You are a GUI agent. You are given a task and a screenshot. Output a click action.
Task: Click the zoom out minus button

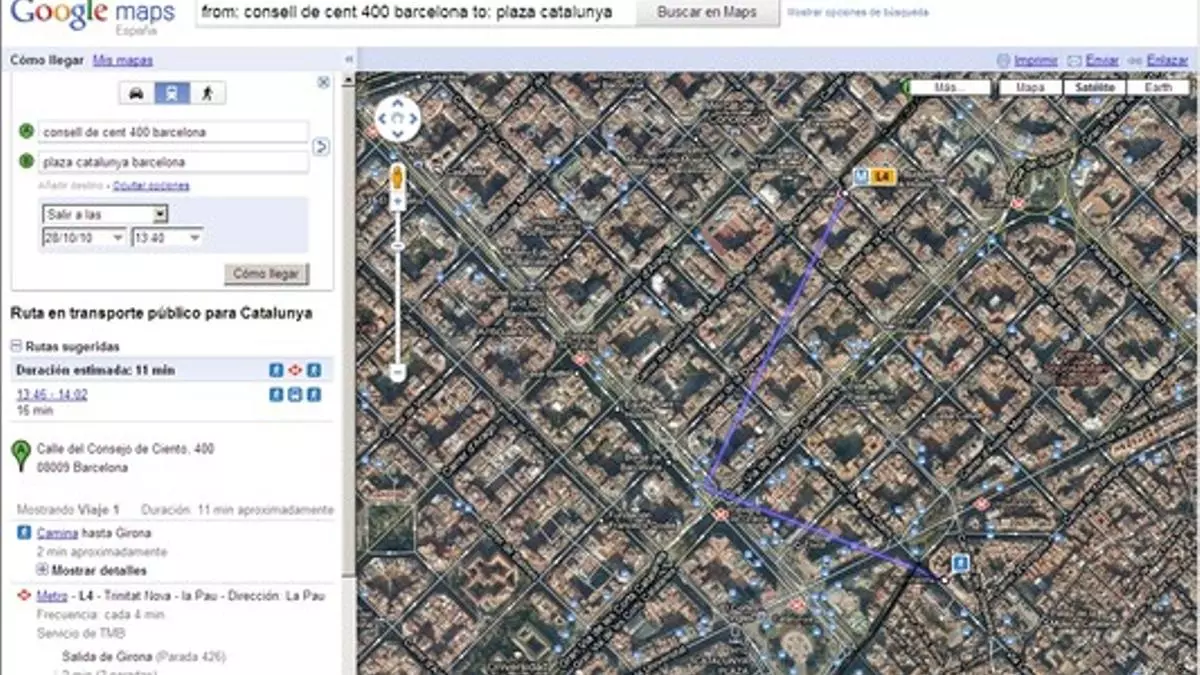(398, 372)
